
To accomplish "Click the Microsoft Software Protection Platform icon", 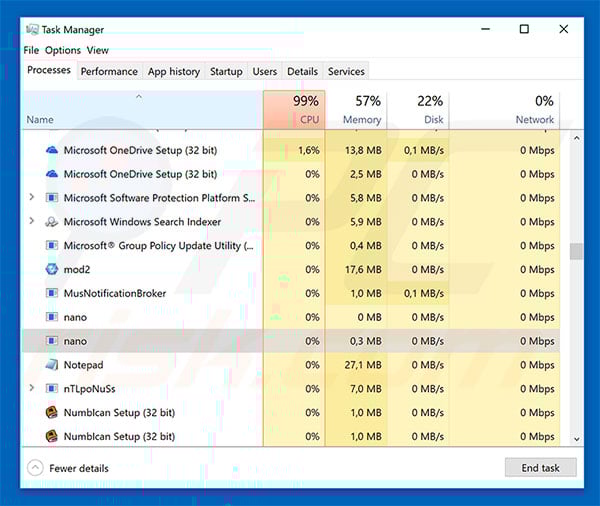I will [x=52, y=198].
